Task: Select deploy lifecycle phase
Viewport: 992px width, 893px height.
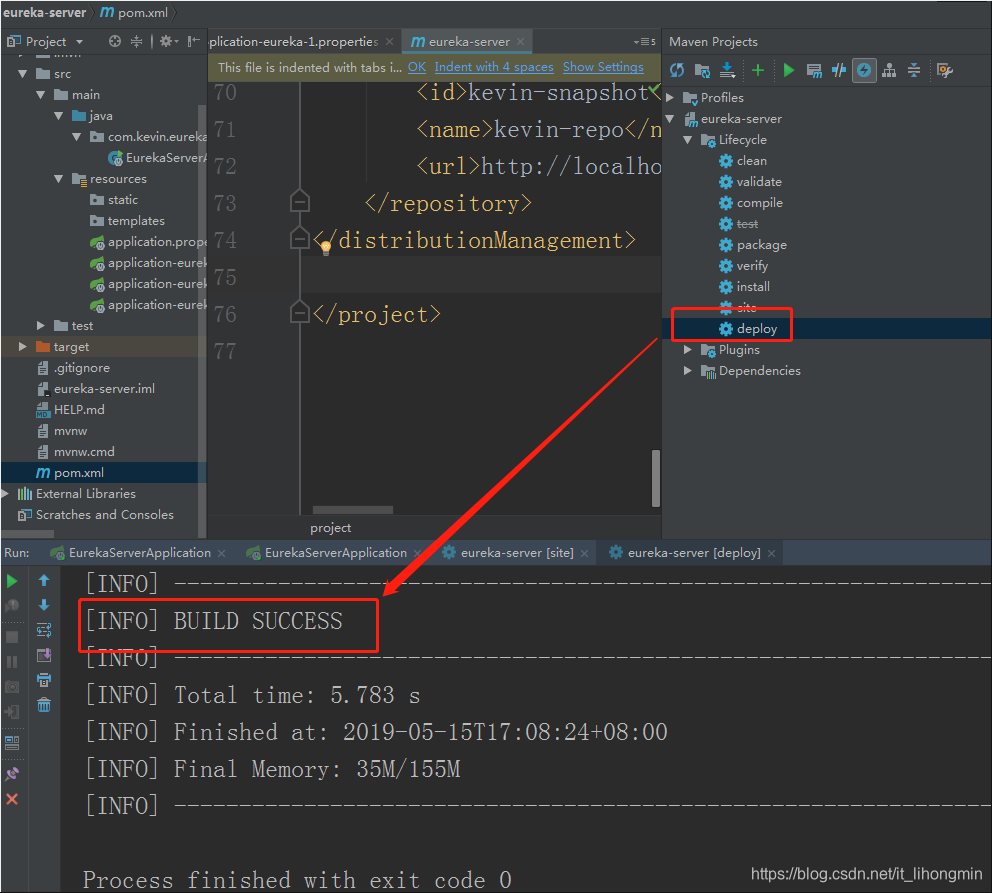Action: 757,329
